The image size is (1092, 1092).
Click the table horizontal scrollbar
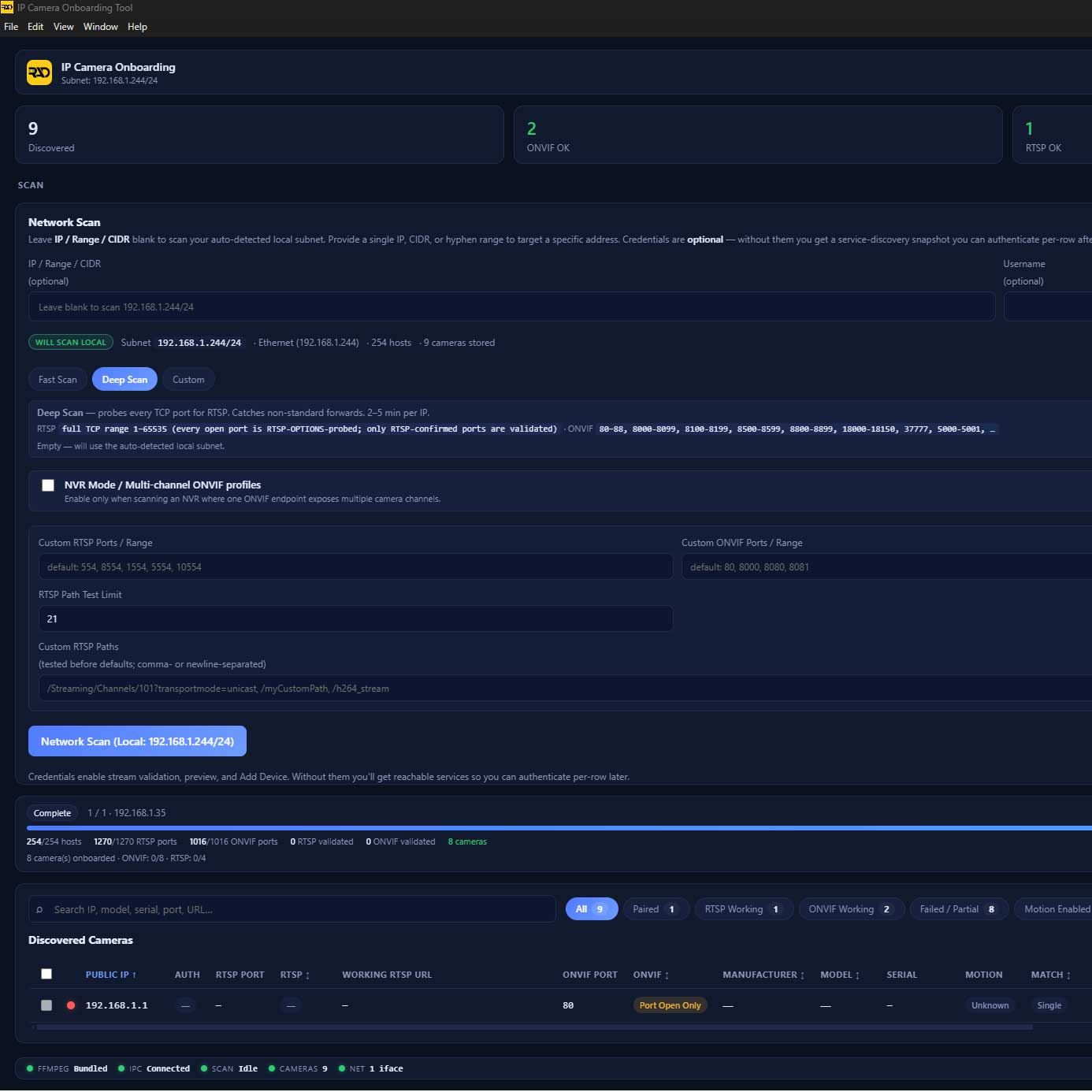534,1027
